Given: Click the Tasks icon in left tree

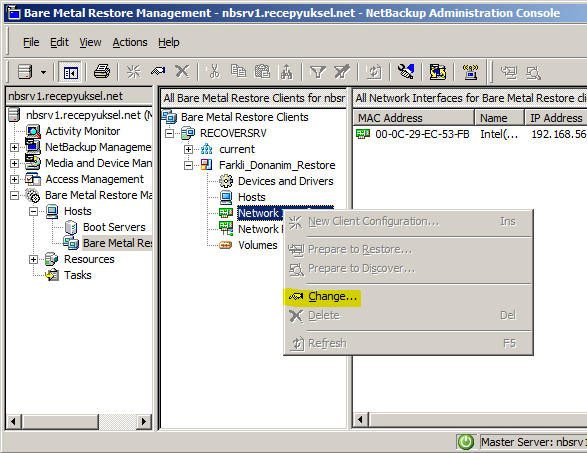Looking at the screenshot, I should click(x=52, y=275).
